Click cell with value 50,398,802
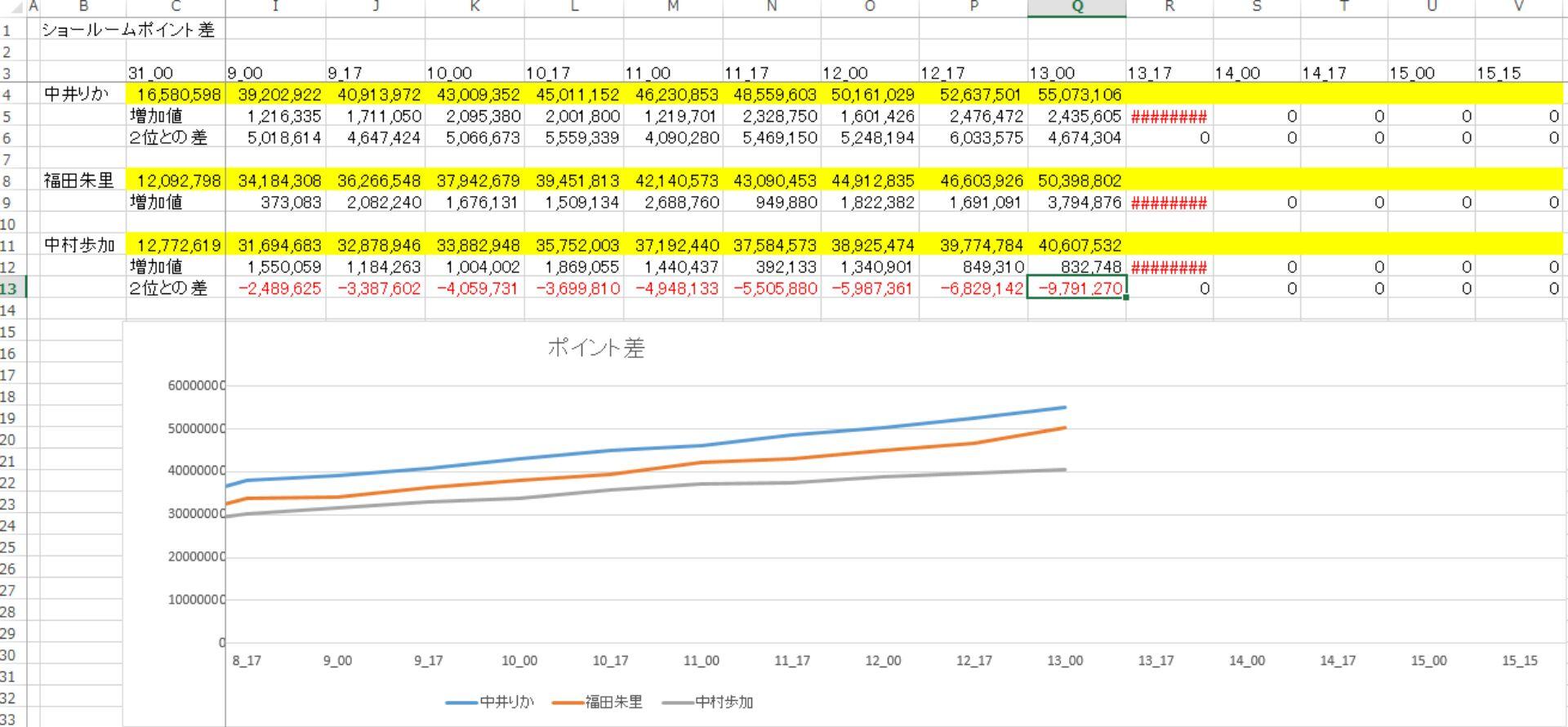The height and width of the screenshot is (727, 1568). tap(1078, 181)
